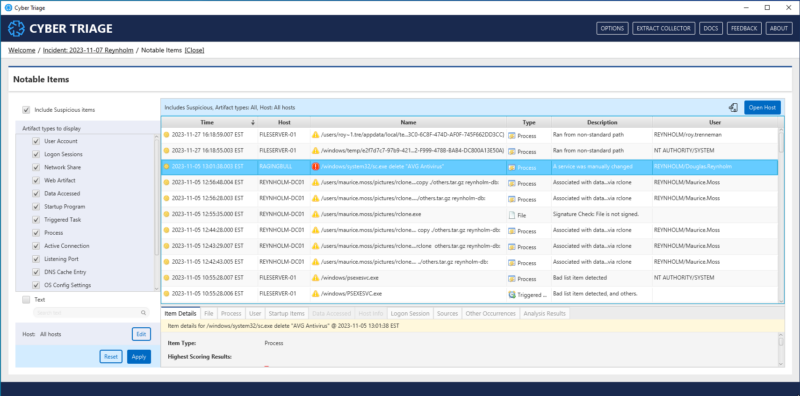The image size is (800, 396).
Task: Click Triggered task icon in PSEXESVC.exe row
Action: [x=511, y=294]
